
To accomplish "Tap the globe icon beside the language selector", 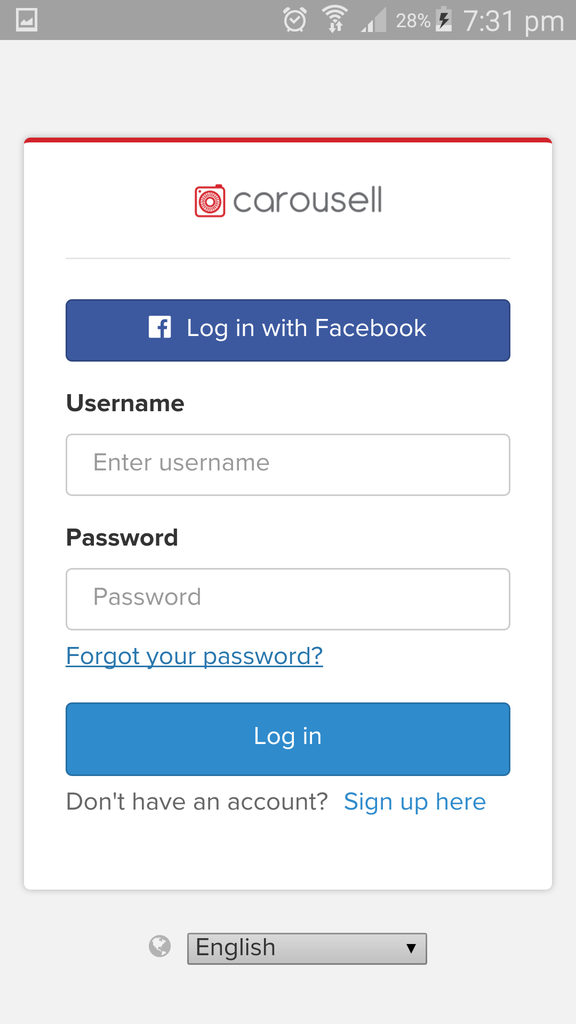I will coord(160,946).
